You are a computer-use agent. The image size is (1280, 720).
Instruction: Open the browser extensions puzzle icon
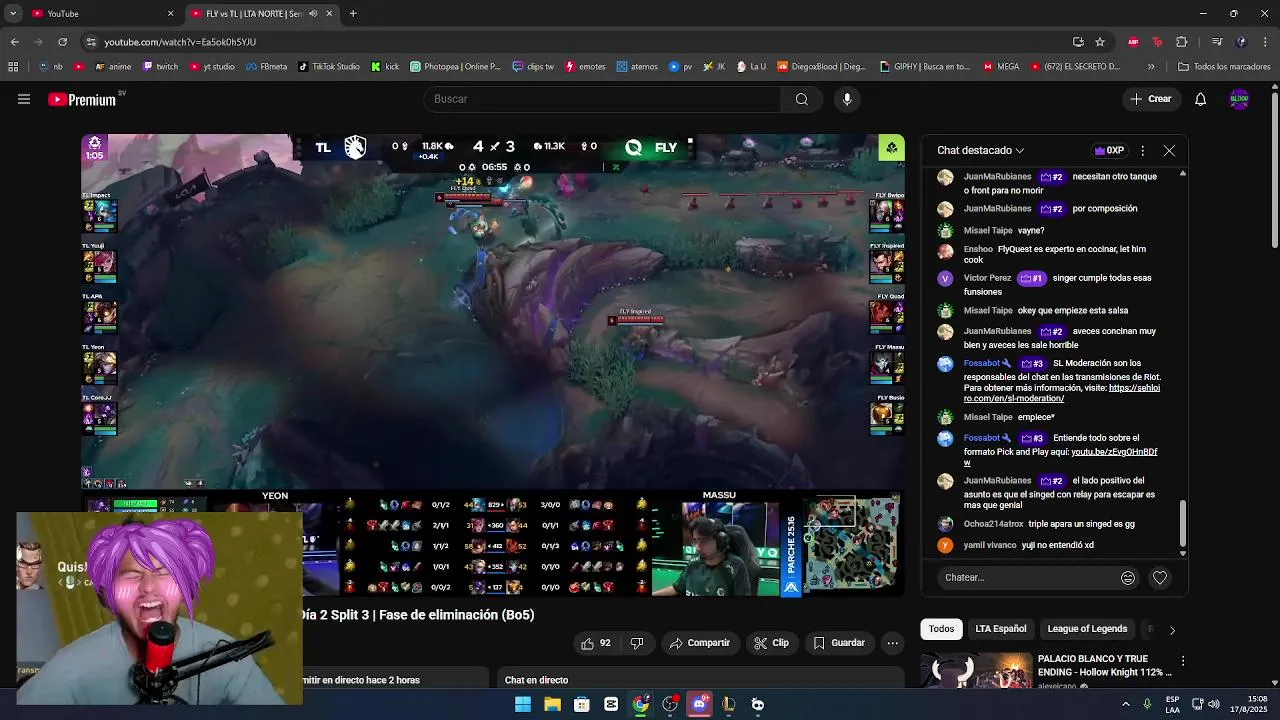pos(1182,42)
